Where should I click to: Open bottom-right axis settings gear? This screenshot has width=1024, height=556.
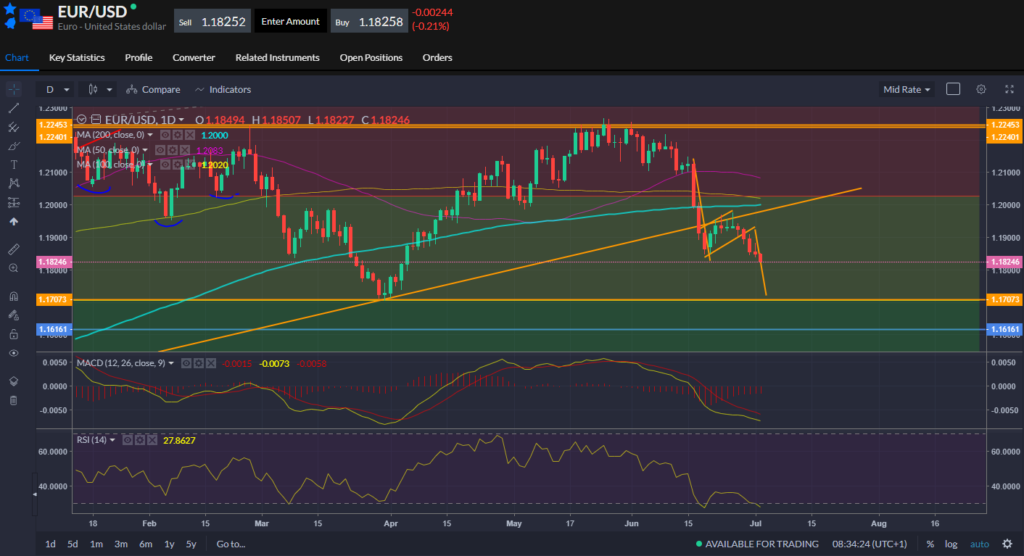1007,544
